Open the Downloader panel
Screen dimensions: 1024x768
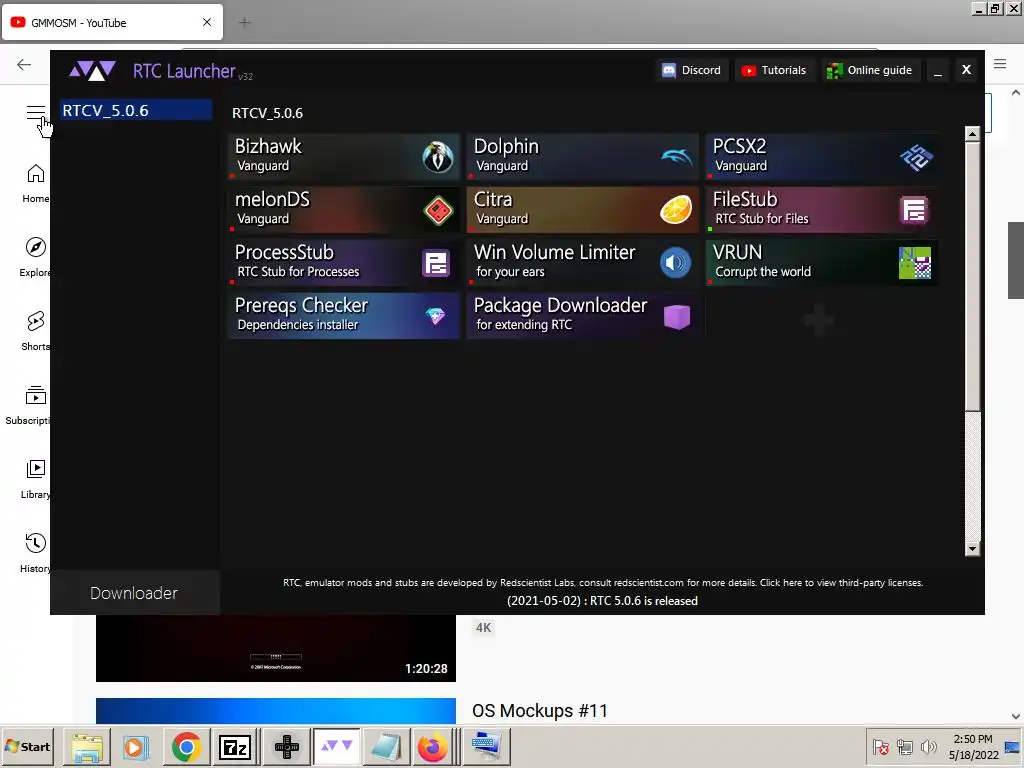click(x=134, y=593)
